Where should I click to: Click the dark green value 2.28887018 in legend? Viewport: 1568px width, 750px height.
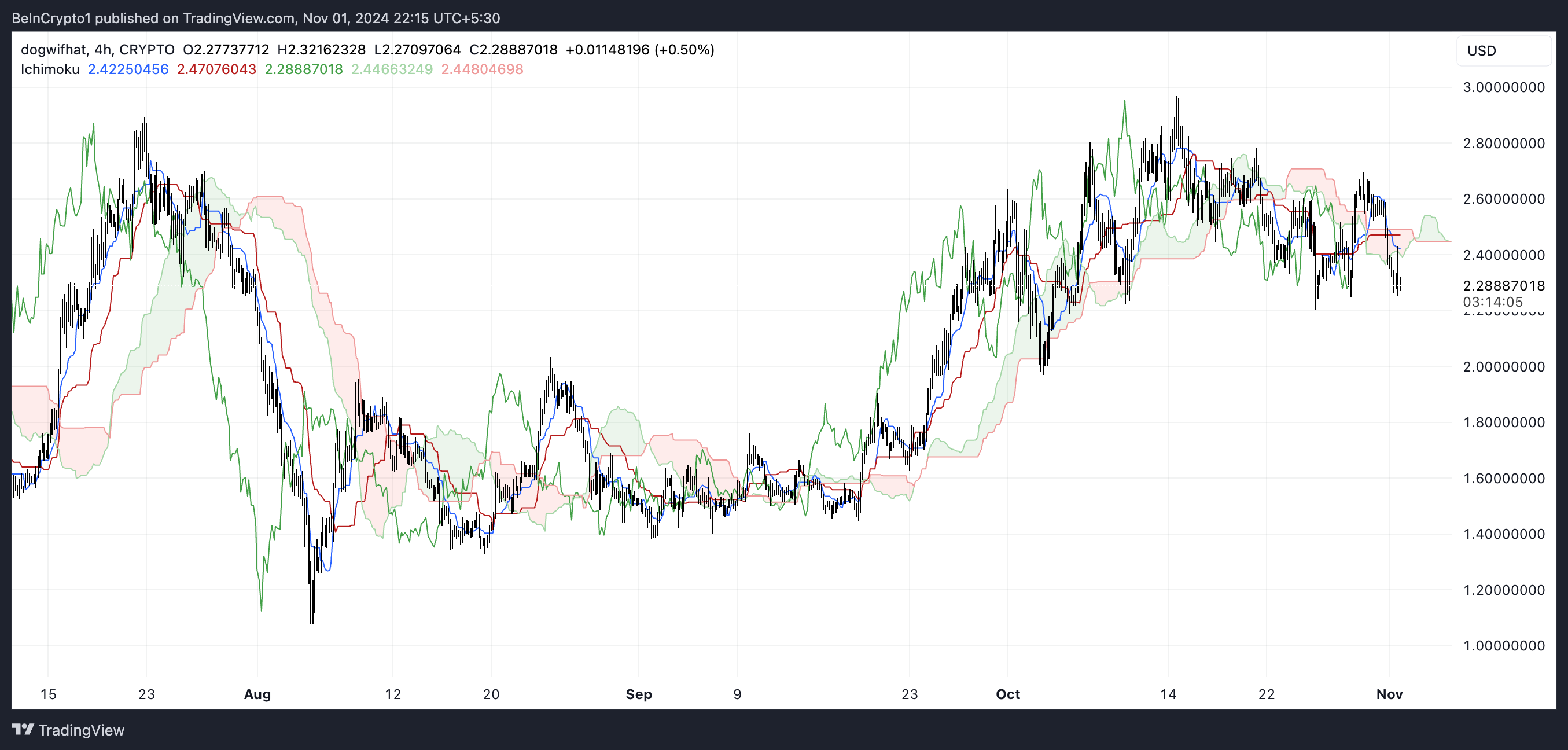pyautogui.click(x=303, y=69)
